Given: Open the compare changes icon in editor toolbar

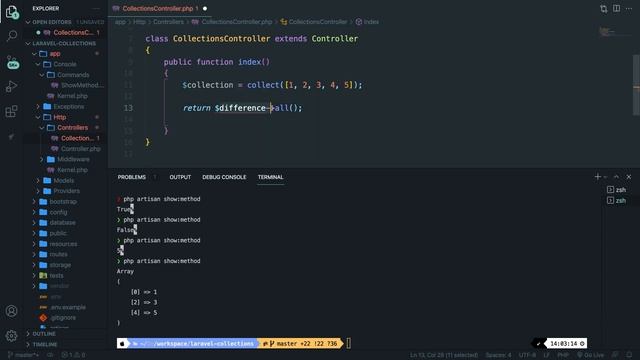Looking at the screenshot, I should 604,9.
